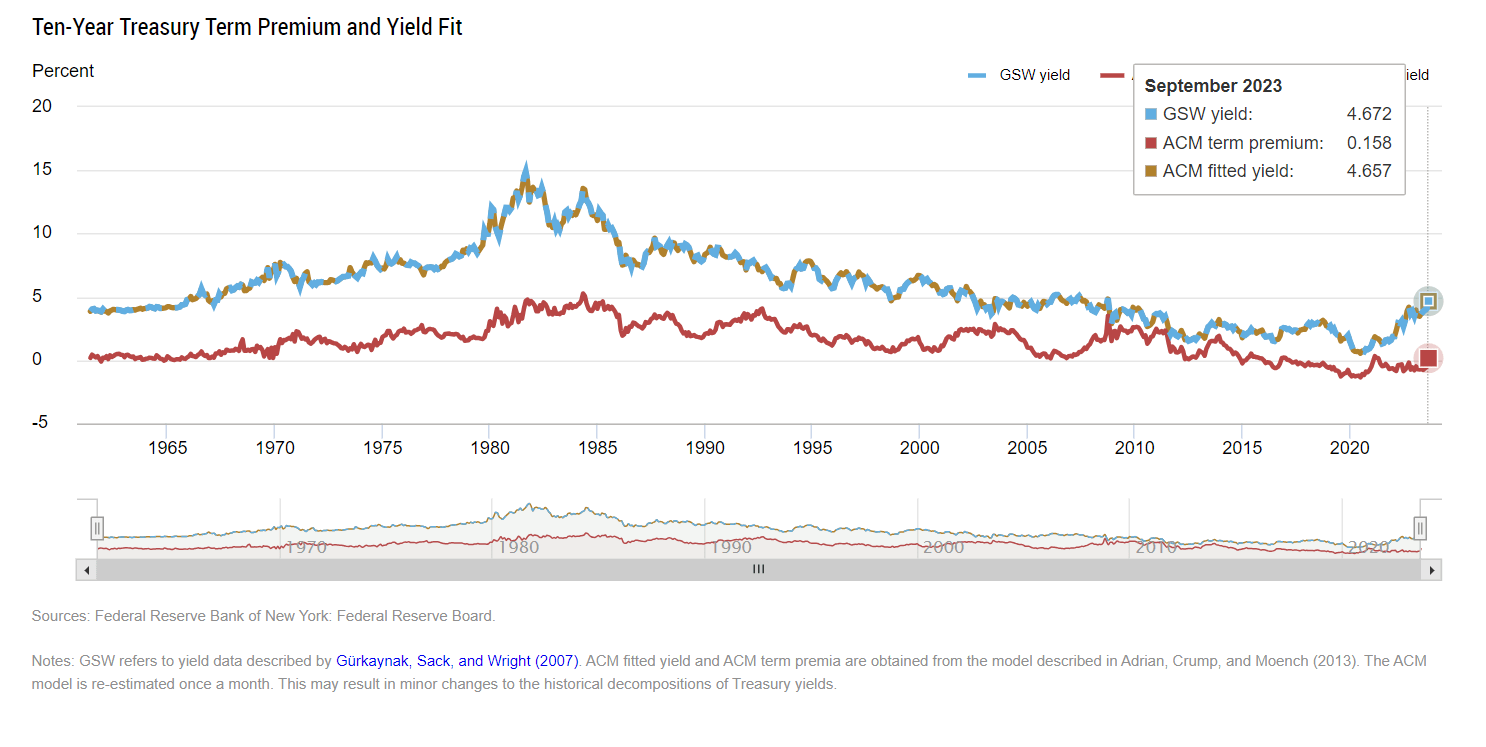Viewport: 1486px width, 747px height.
Task: Click the Percent axis label
Action: point(62,71)
